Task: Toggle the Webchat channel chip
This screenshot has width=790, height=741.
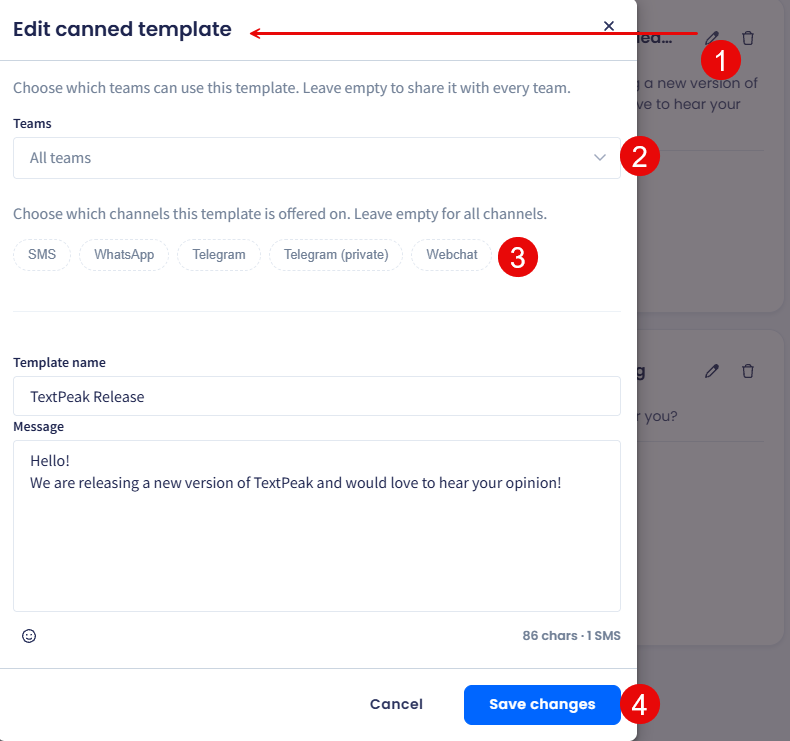Action: pyautogui.click(x=451, y=254)
